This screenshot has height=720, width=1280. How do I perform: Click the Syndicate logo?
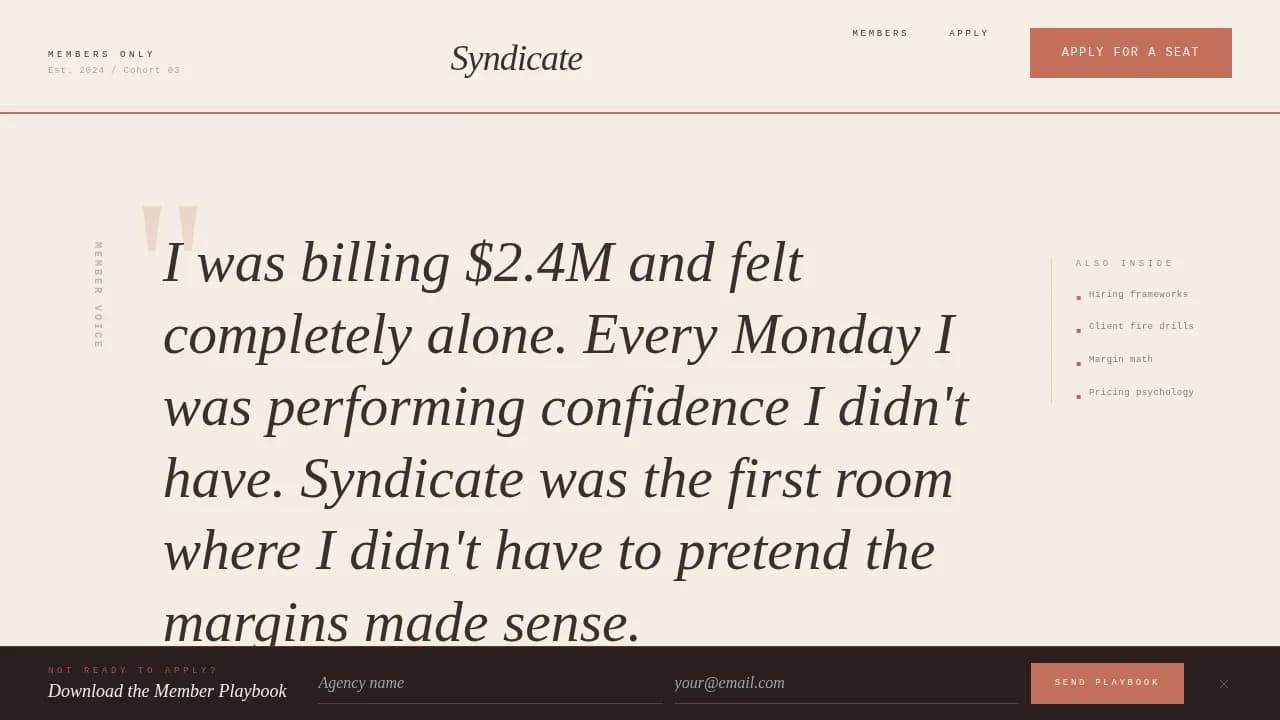point(516,58)
